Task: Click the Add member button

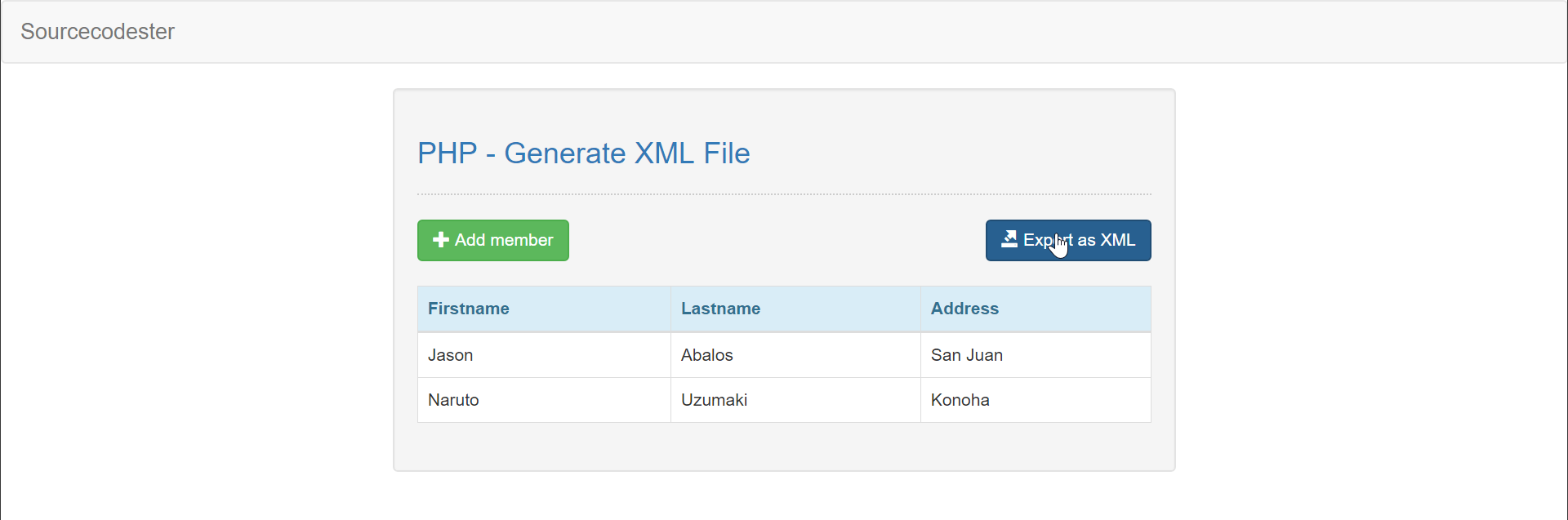Action: point(492,240)
